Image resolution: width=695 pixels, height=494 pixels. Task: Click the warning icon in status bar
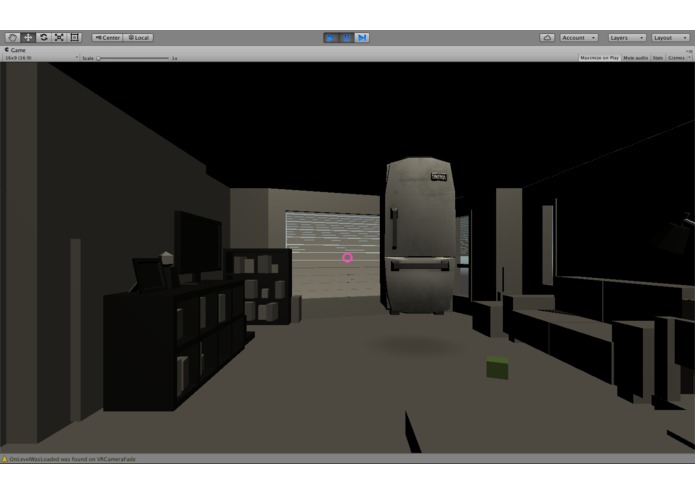pos(5,459)
